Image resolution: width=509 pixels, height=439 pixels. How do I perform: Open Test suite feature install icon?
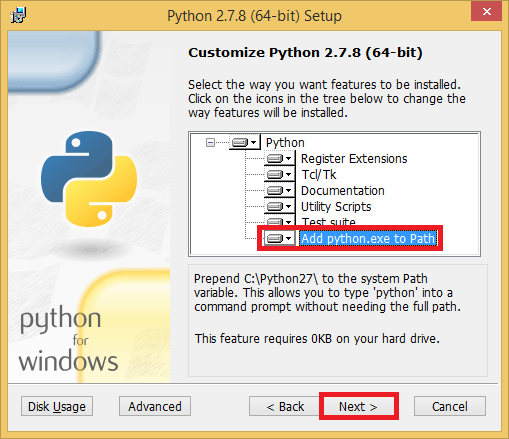tap(280, 221)
